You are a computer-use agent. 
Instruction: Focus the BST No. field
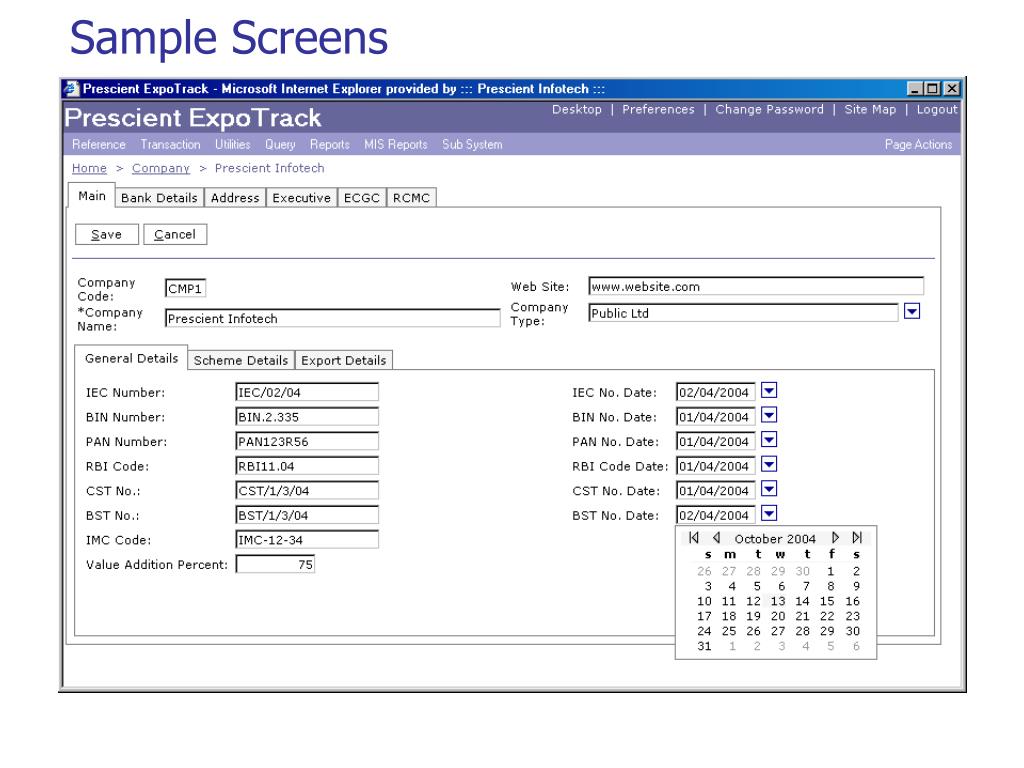click(307, 515)
